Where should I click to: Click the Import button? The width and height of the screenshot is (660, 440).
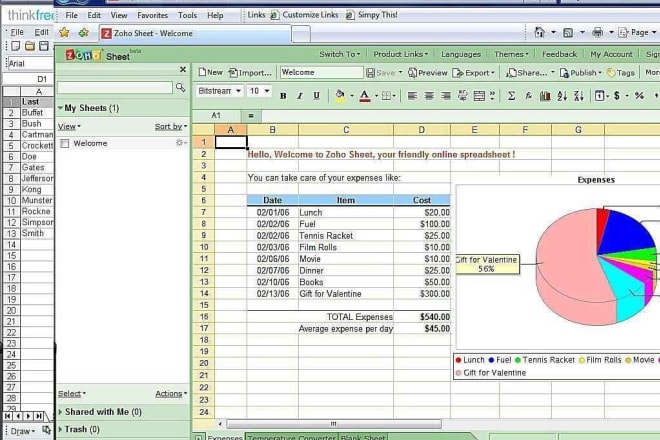click(250, 73)
